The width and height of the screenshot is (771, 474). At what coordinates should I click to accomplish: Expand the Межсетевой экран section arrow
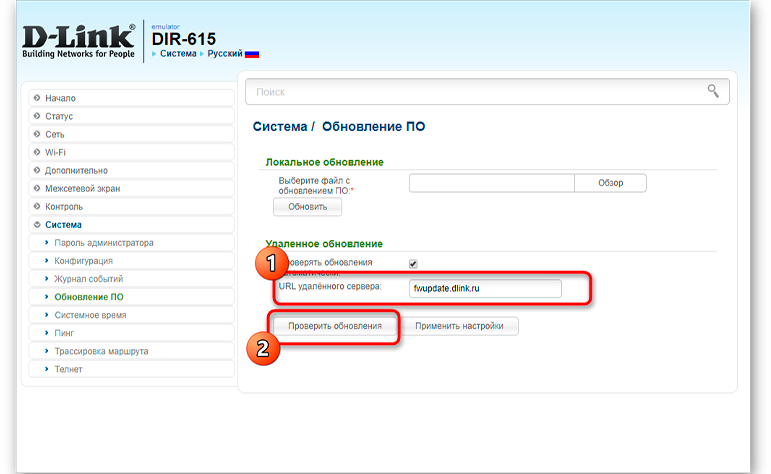click(x=37, y=188)
